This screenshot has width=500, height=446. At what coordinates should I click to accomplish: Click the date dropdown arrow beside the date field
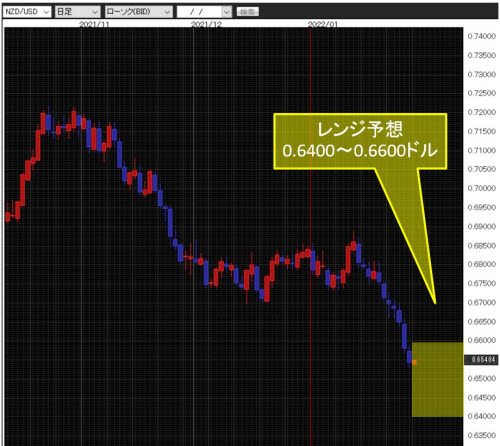point(227,12)
